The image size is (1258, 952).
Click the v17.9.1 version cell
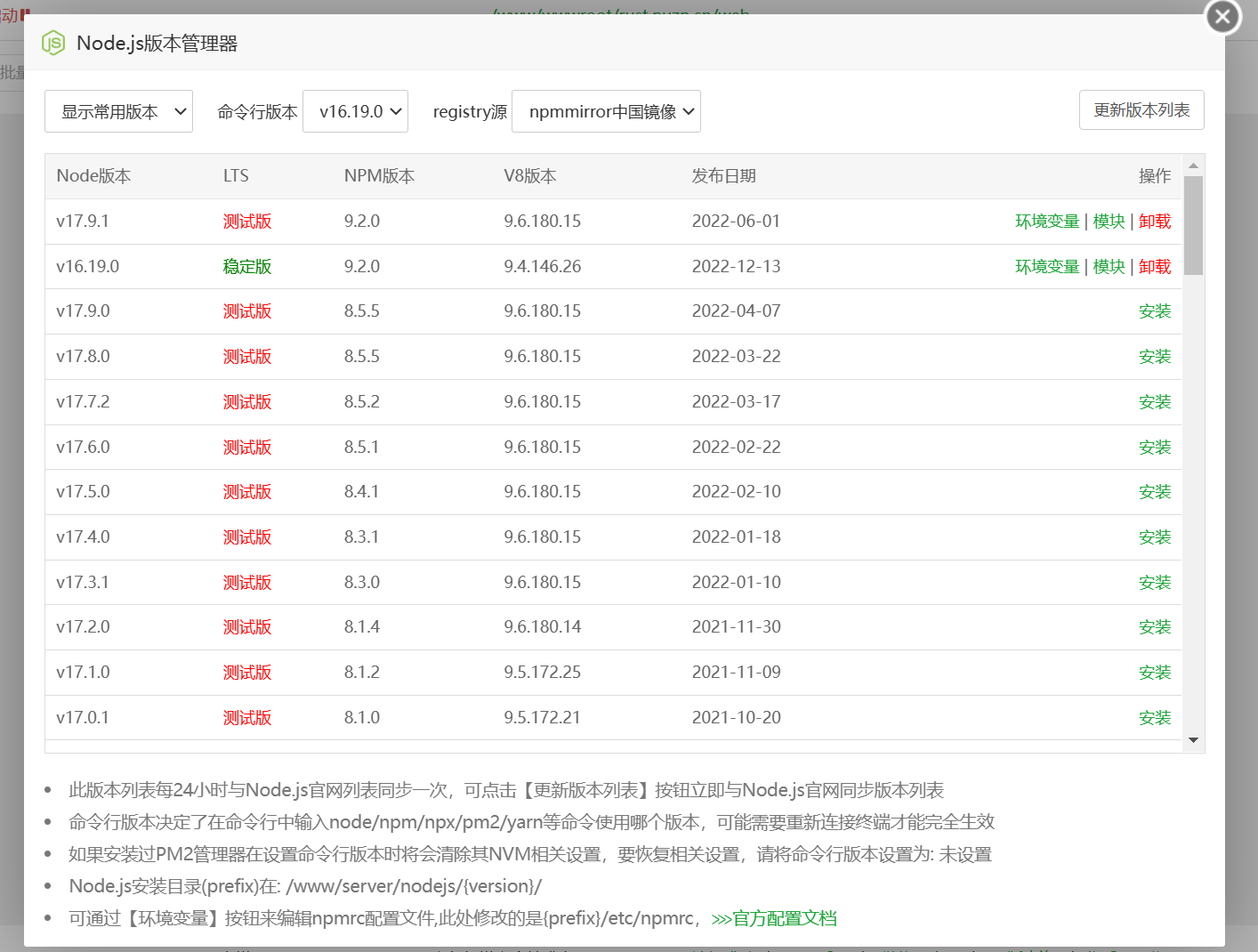[83, 222]
